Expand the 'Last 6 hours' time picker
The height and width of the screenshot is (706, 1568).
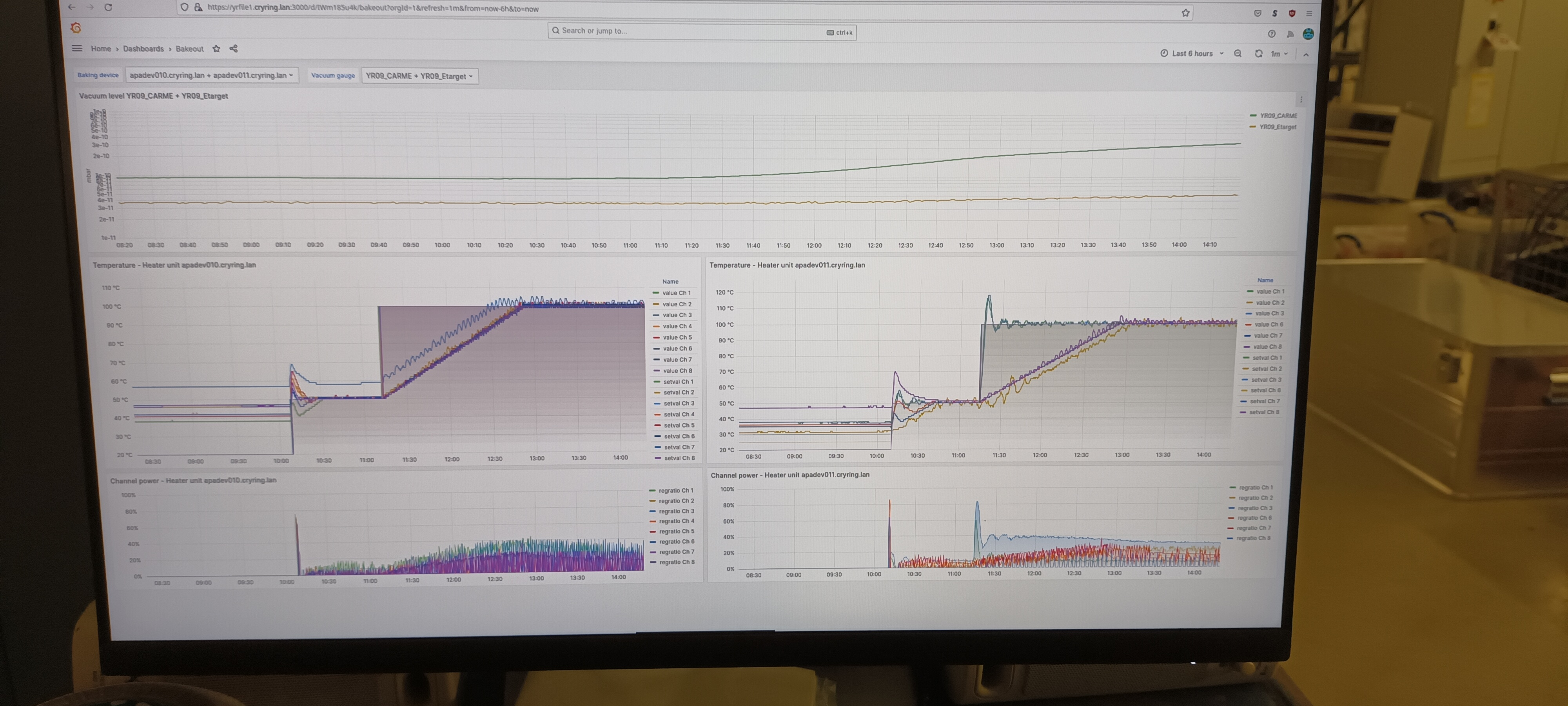click(1192, 54)
